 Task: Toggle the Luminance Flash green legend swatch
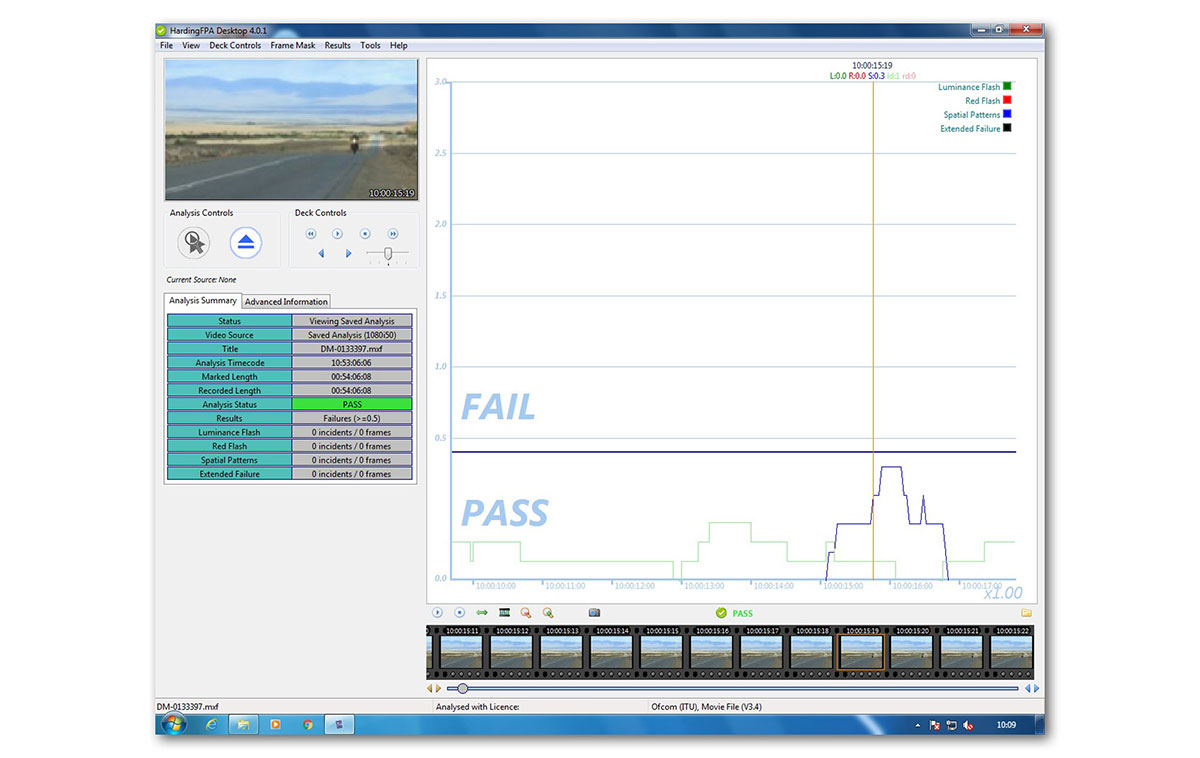[1007, 87]
